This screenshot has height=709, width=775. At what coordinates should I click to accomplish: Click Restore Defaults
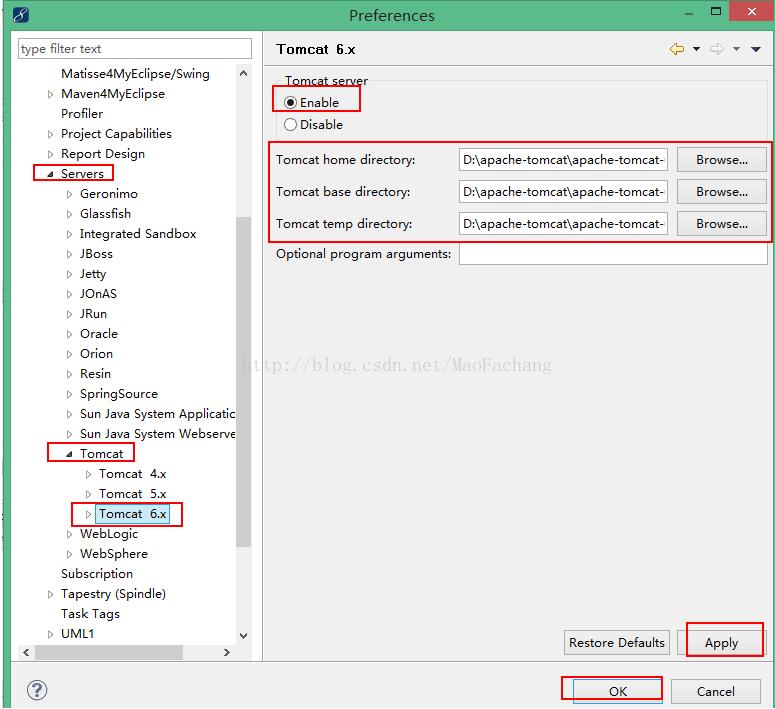[616, 643]
